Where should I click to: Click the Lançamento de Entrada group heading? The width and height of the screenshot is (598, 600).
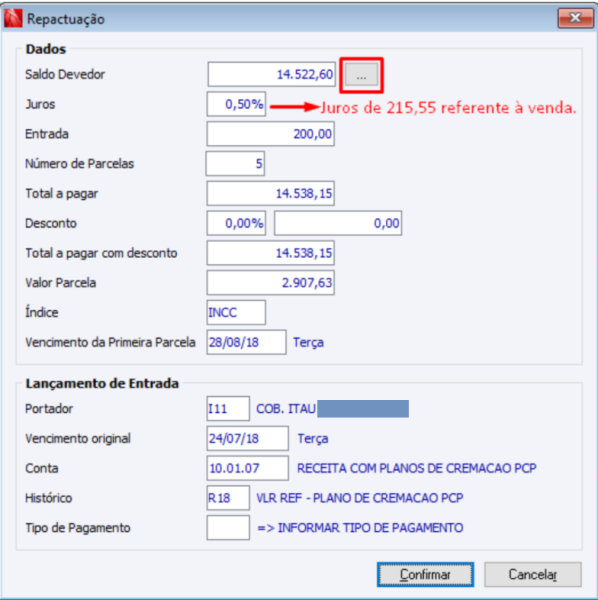pyautogui.click(x=102, y=383)
